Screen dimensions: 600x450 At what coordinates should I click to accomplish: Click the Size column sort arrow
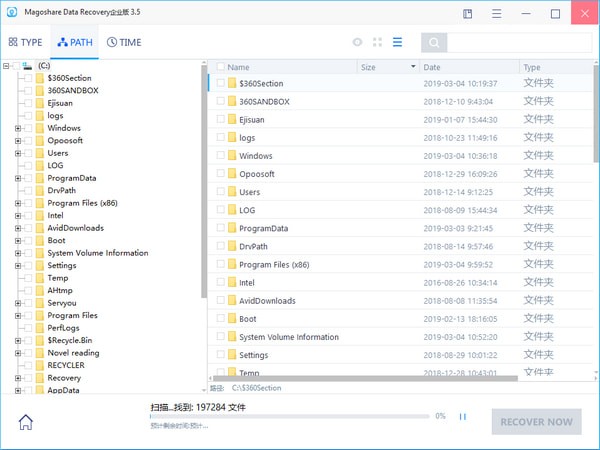413,66
